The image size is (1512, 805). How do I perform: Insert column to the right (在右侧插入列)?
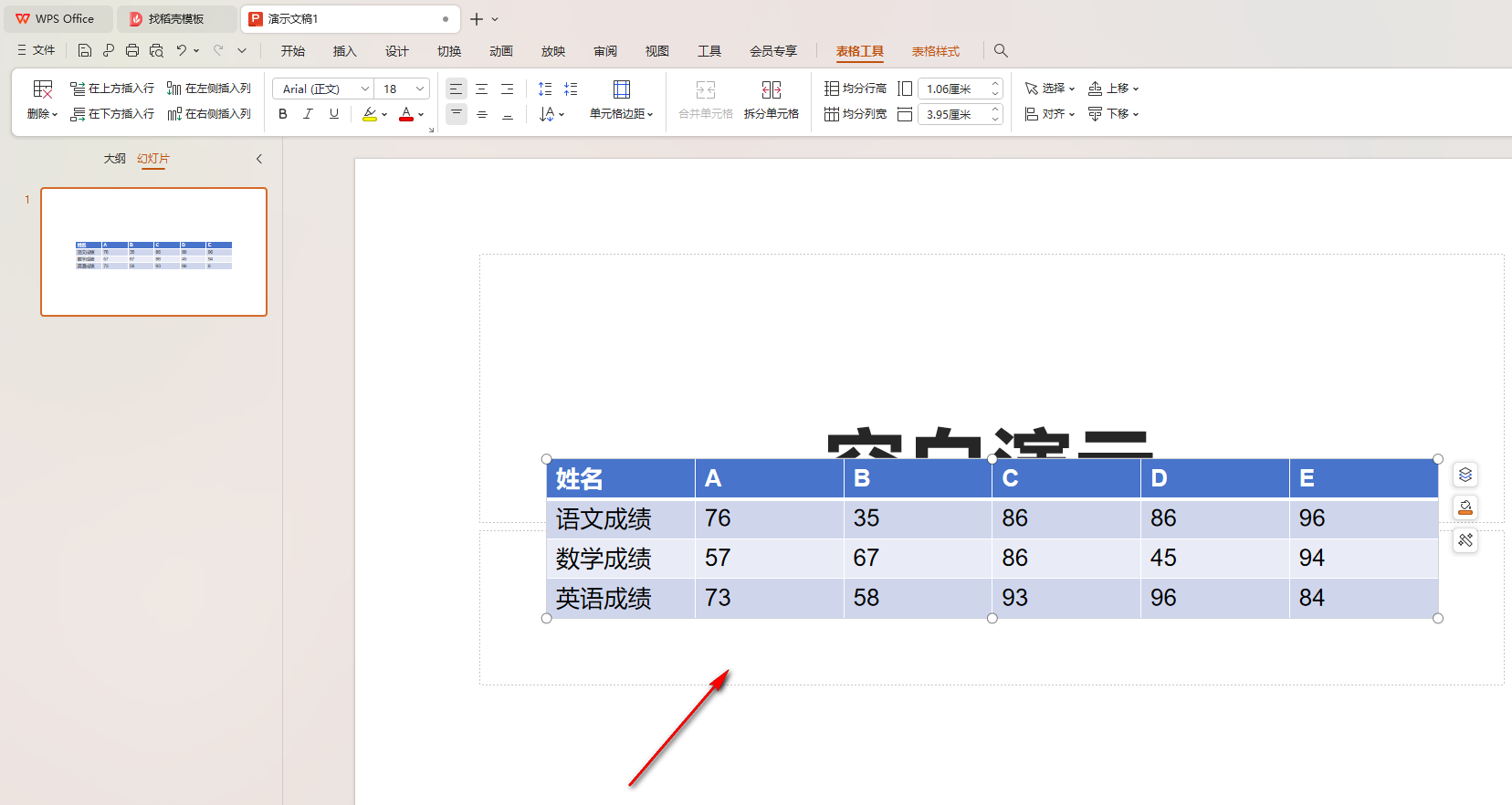pyautogui.click(x=209, y=114)
